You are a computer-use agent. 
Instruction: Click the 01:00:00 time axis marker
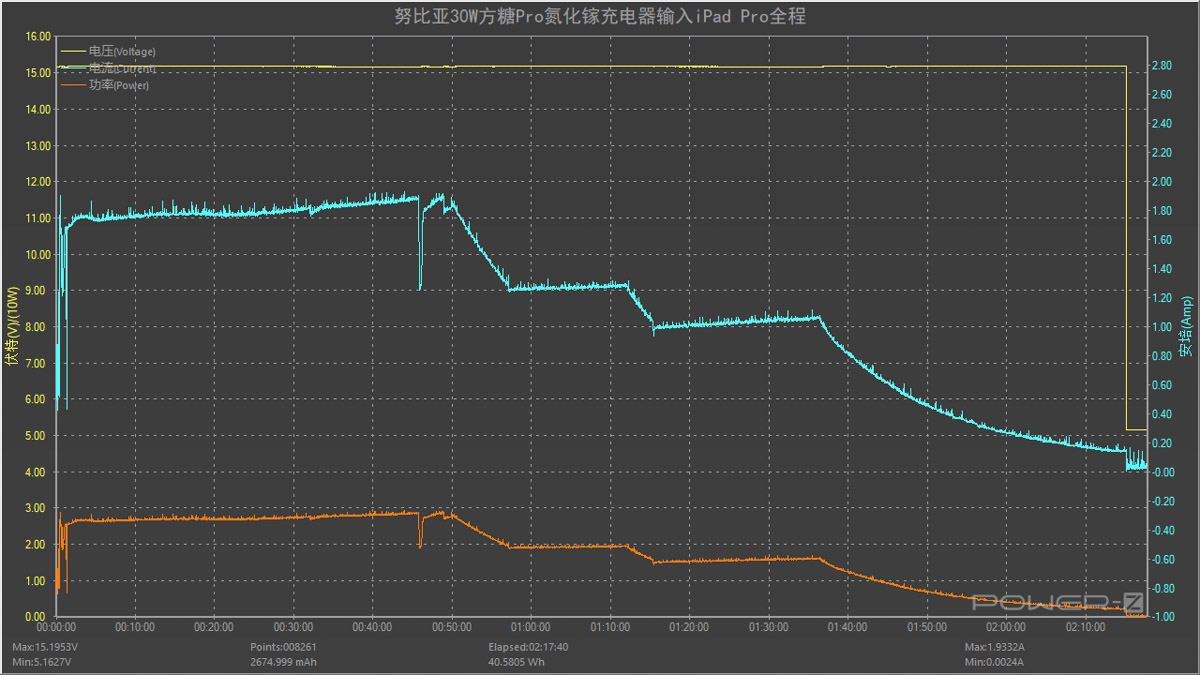tap(530, 627)
